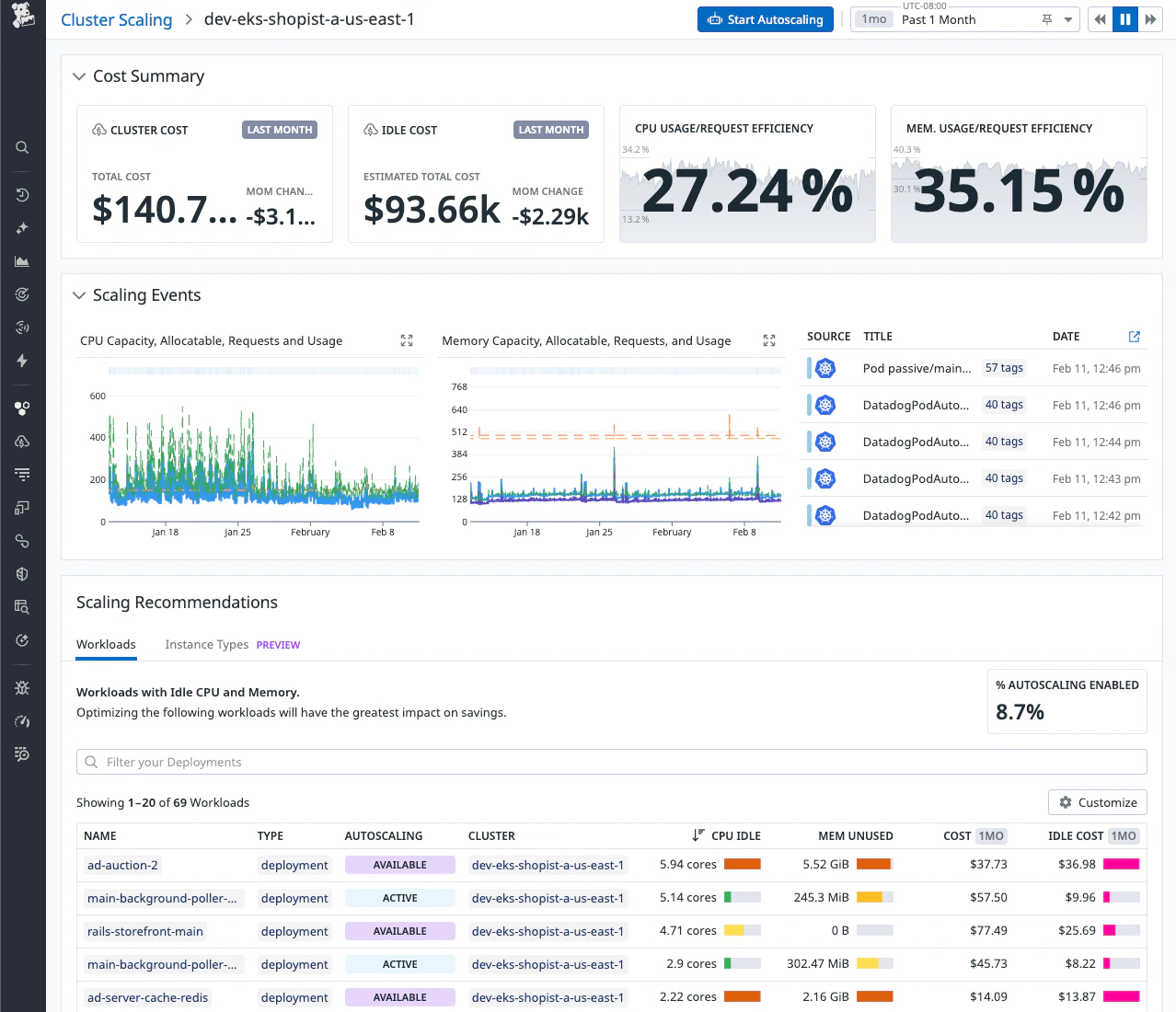Collapse the Cost Summary section
Viewport: 1176px width, 1012px height.
[x=79, y=76]
